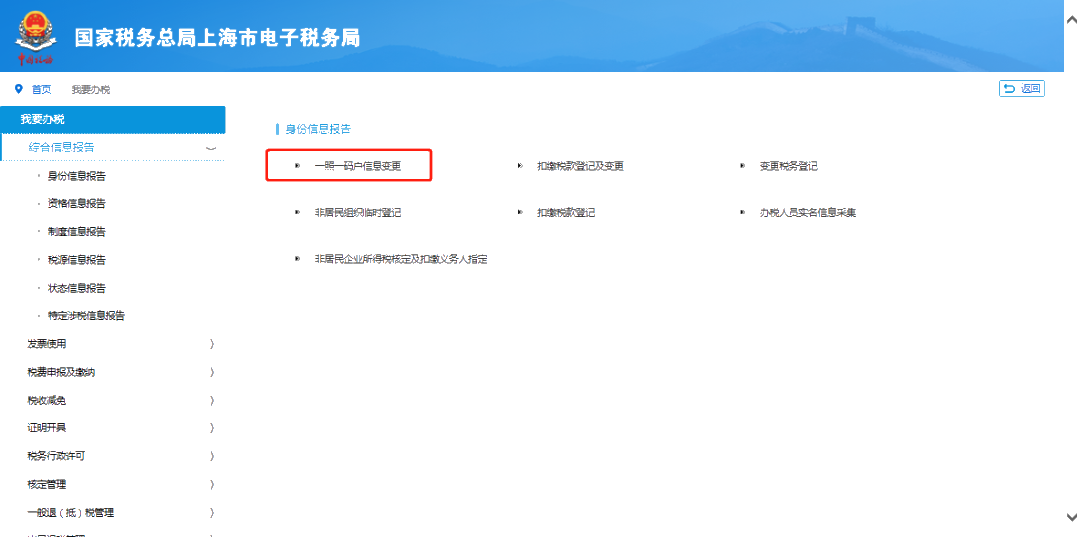The image size is (1080, 537).
Task: Click the location pin icon beside 首页
Action: pyautogui.click(x=19, y=89)
